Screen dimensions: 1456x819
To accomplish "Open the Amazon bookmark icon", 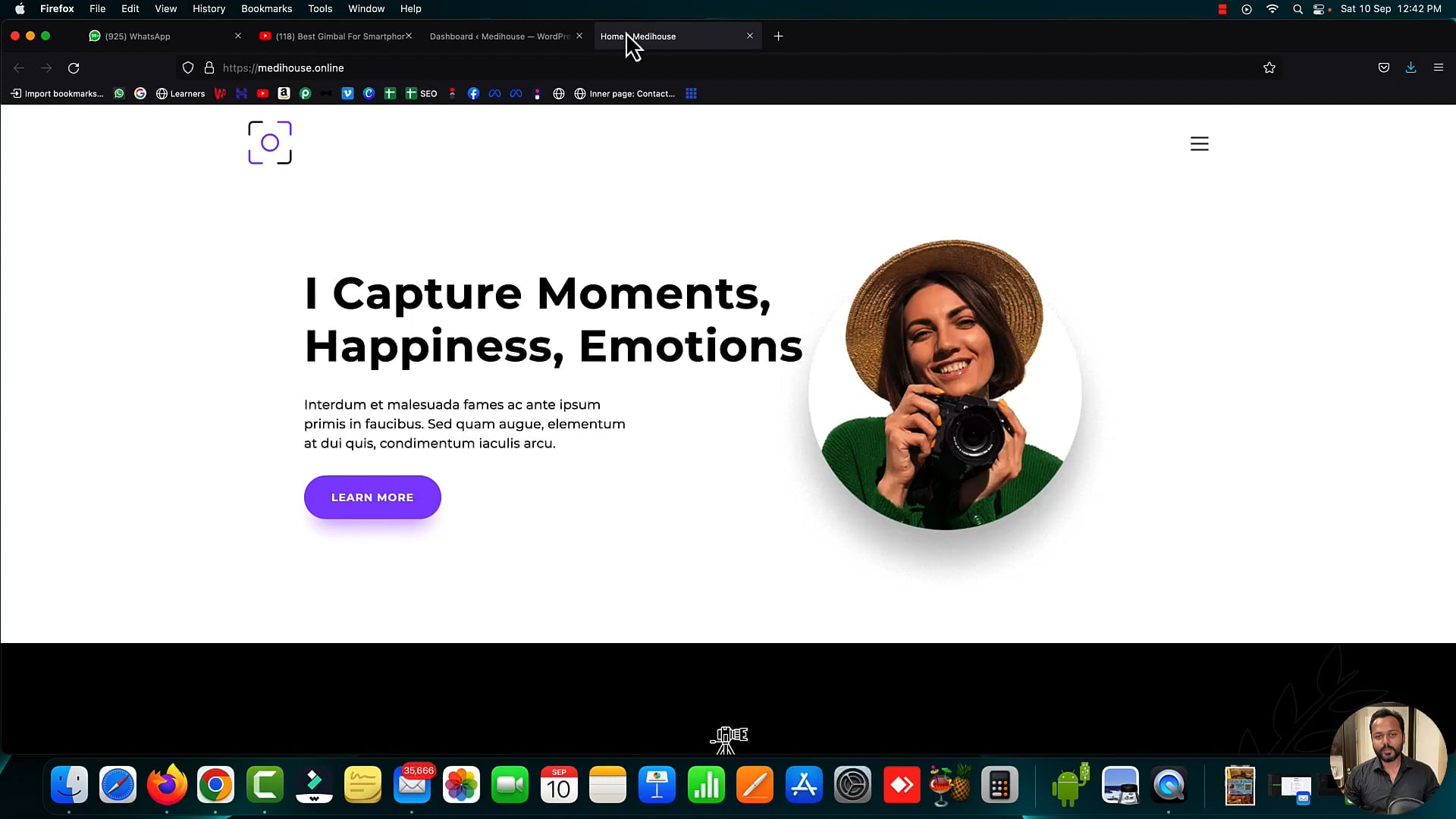I will [284, 94].
